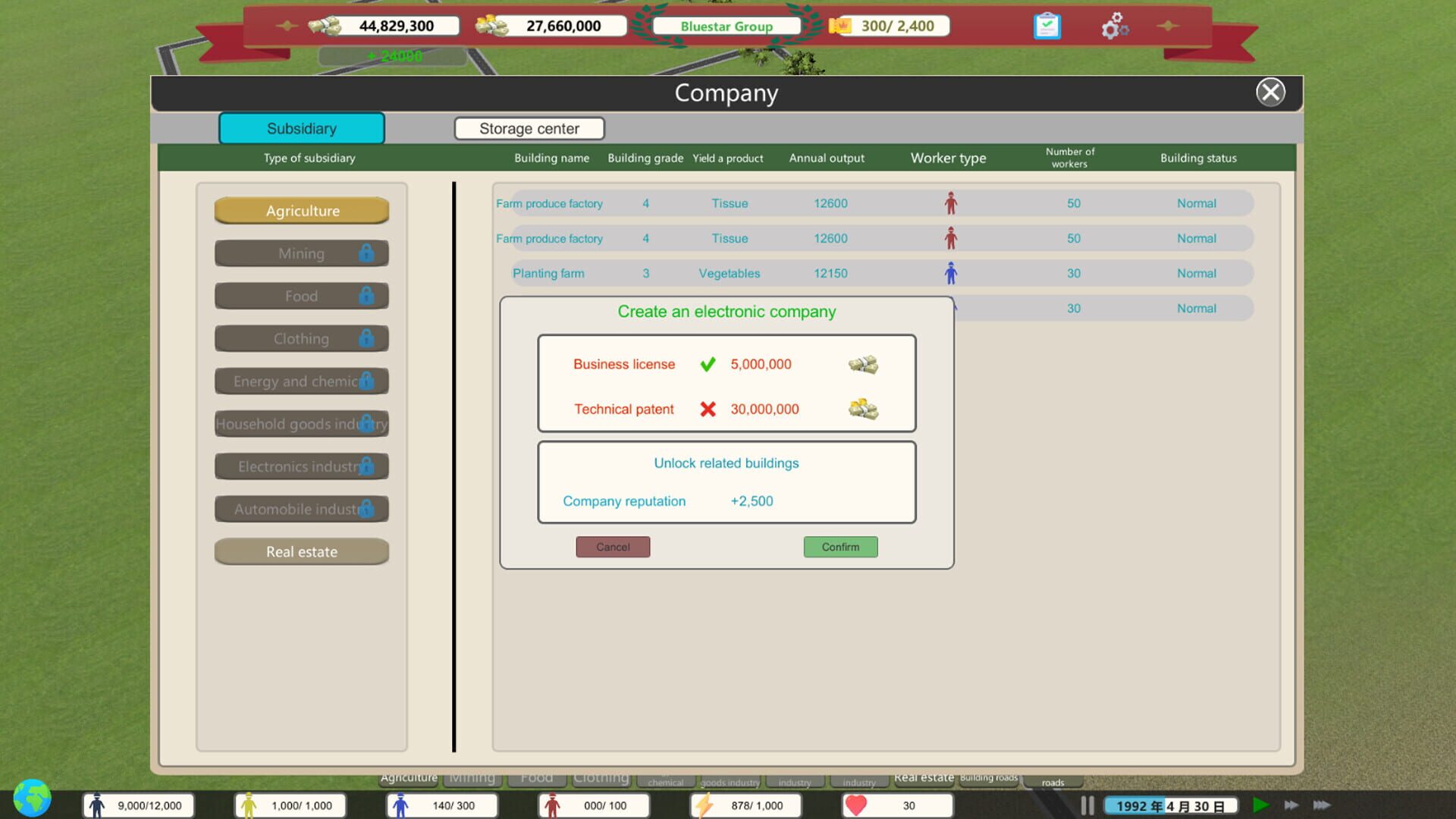Click the green checkmark next to Business license
The height and width of the screenshot is (819, 1456).
[x=708, y=364]
